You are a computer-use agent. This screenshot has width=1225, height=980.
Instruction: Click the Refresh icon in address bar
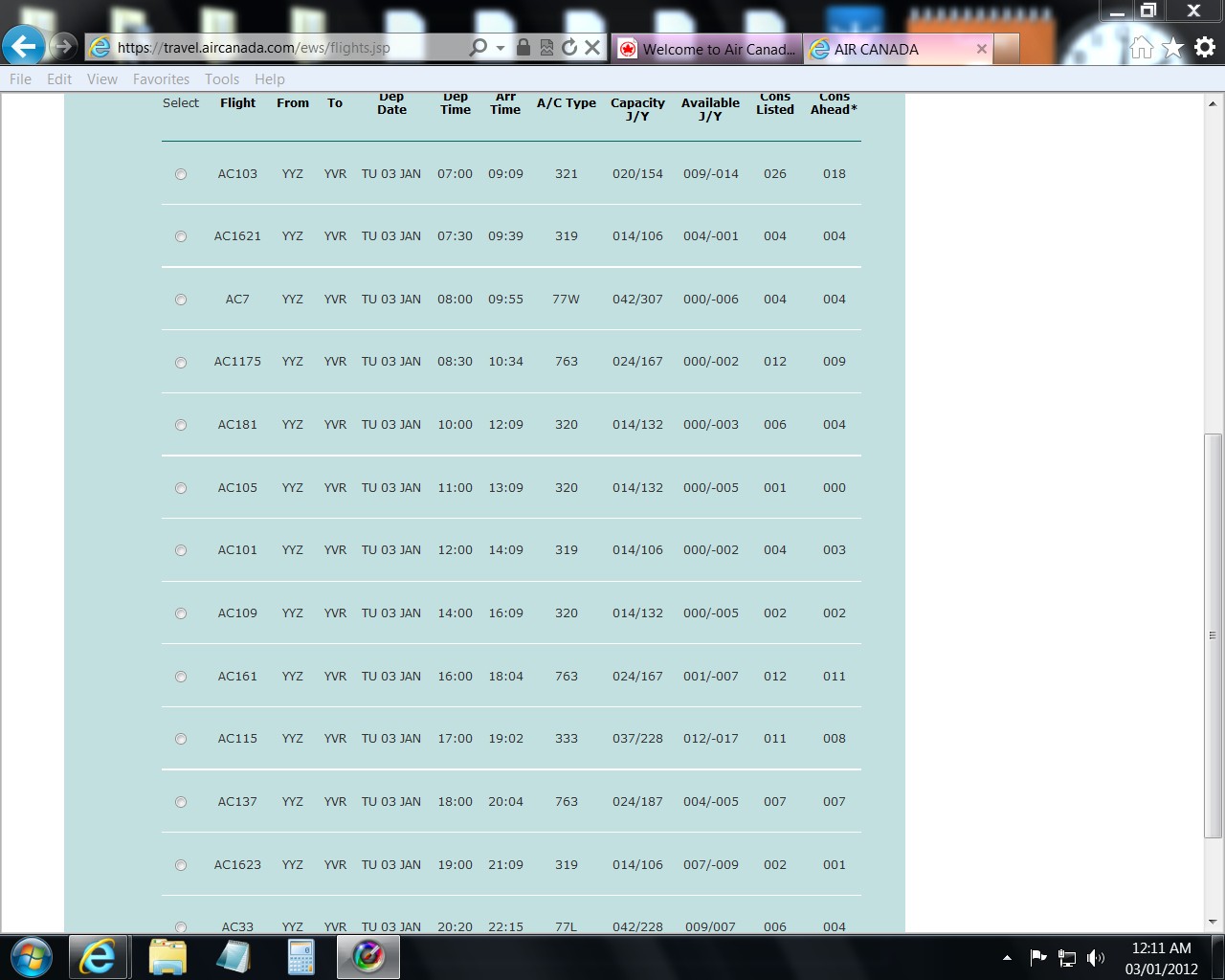[569, 47]
